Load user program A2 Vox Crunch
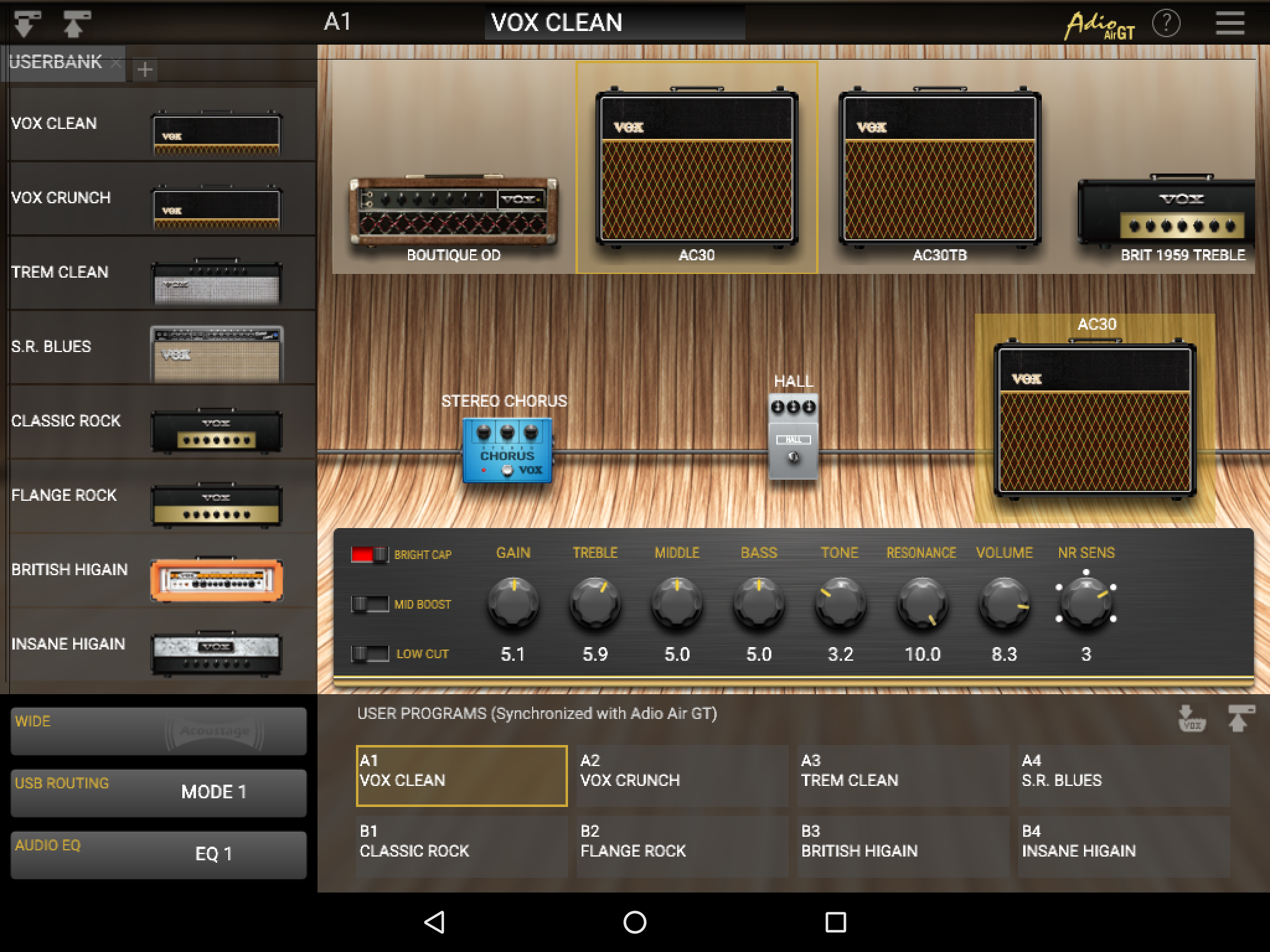The image size is (1270, 952). pyautogui.click(x=682, y=775)
